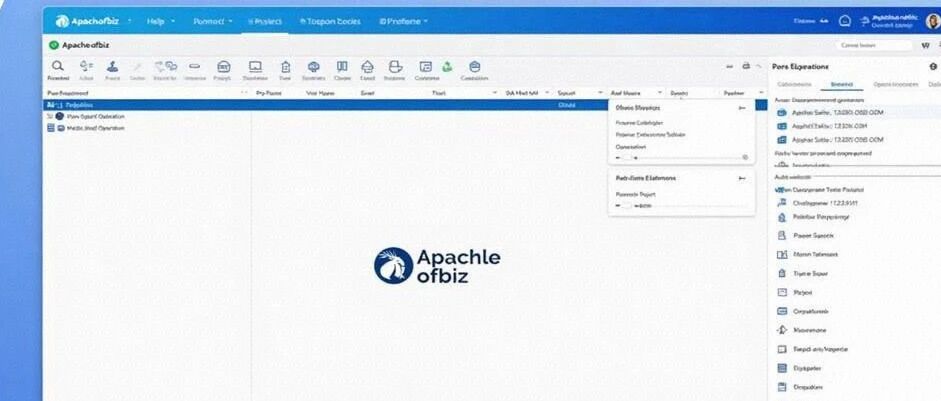Toggle the switch in the lower popup card

[x=625, y=205]
